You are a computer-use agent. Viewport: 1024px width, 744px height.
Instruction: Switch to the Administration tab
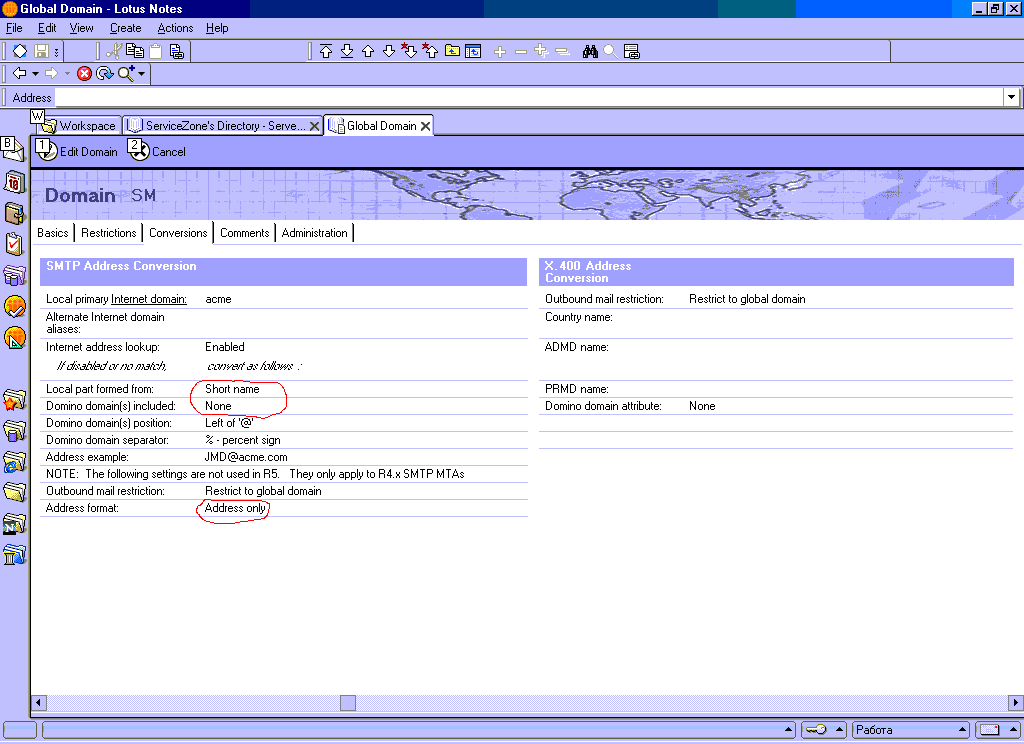pos(314,233)
